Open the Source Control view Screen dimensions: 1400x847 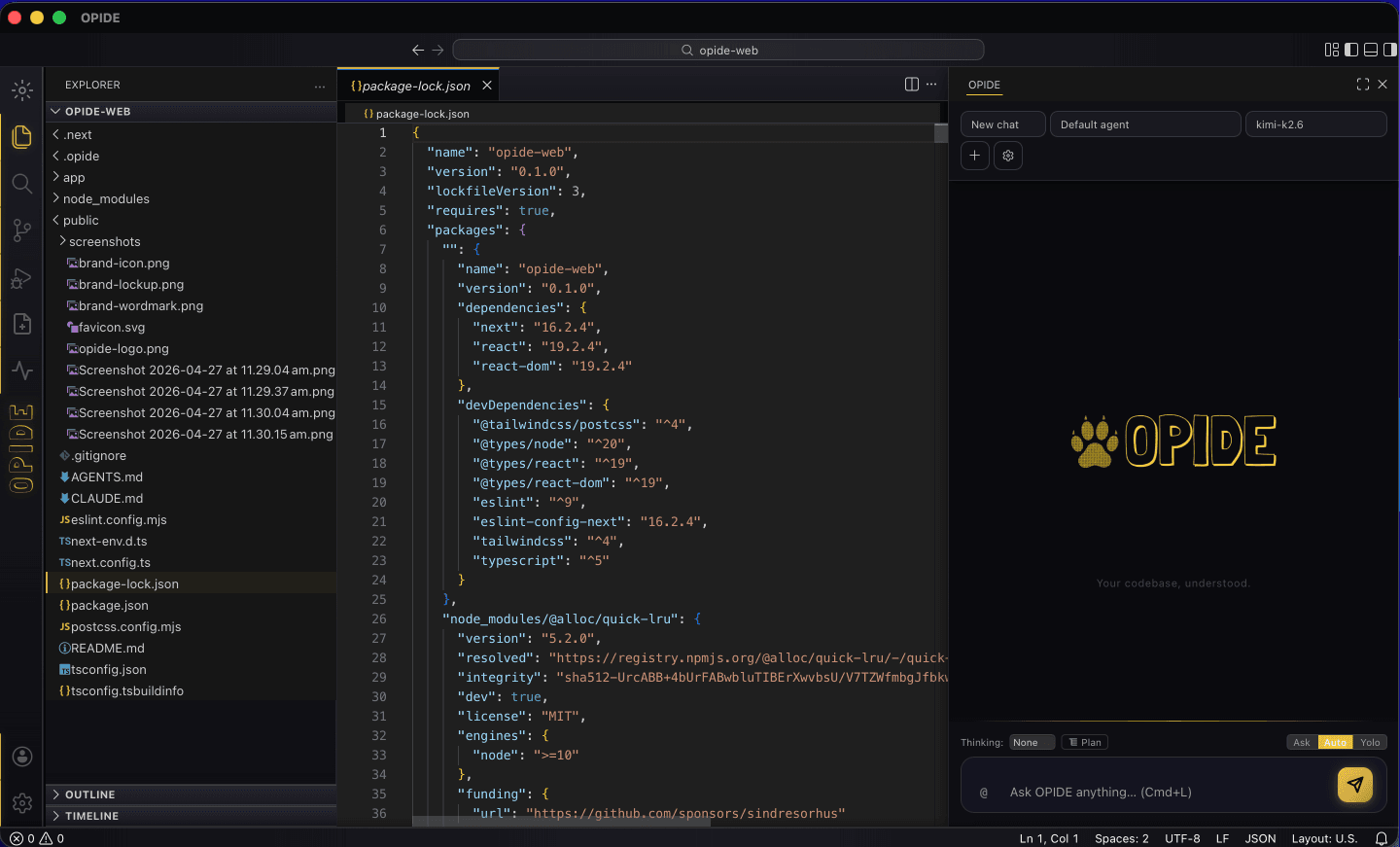[x=21, y=230]
